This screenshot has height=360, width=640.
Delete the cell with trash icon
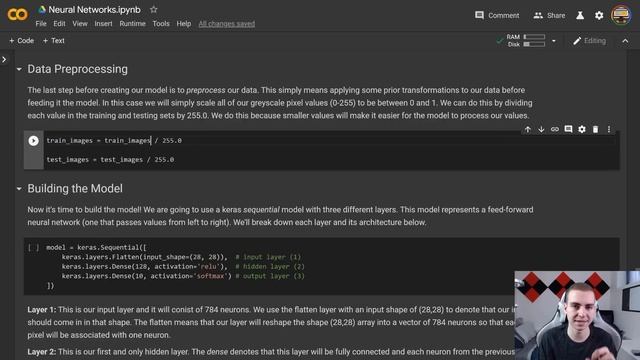595,129
